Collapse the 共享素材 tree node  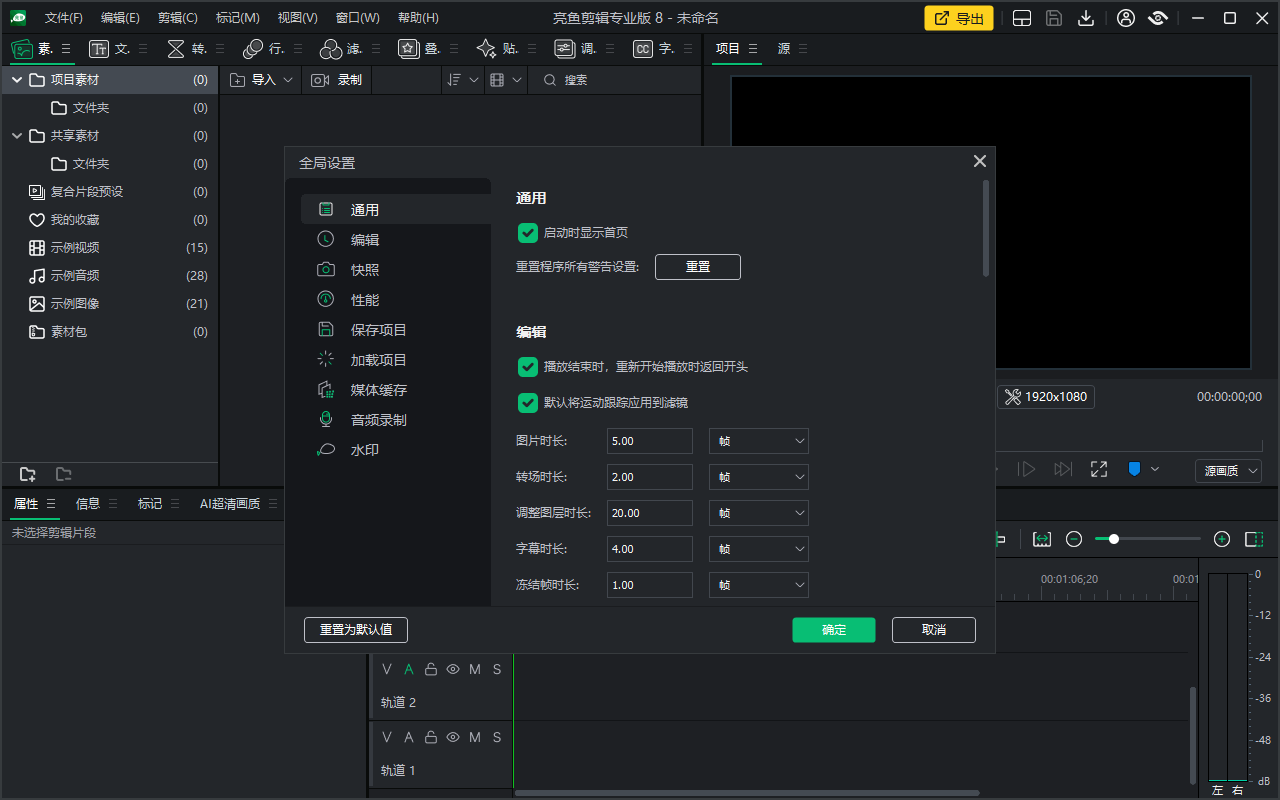pos(17,136)
